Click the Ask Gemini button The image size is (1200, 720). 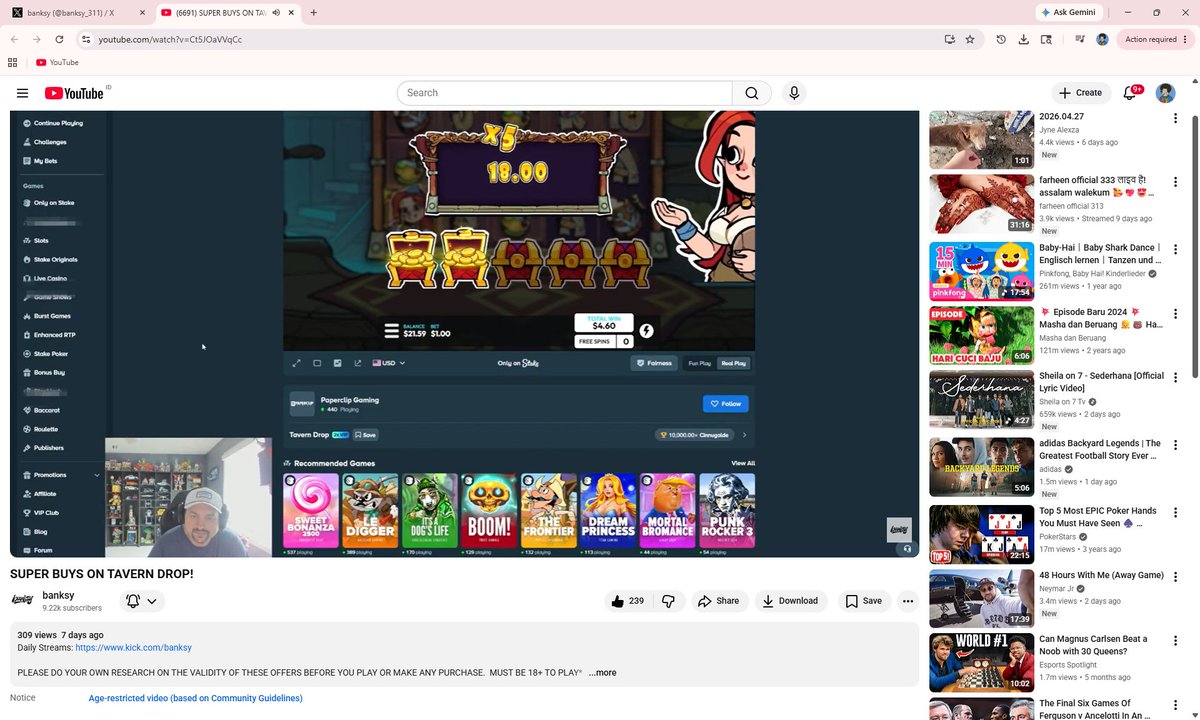click(x=1069, y=13)
